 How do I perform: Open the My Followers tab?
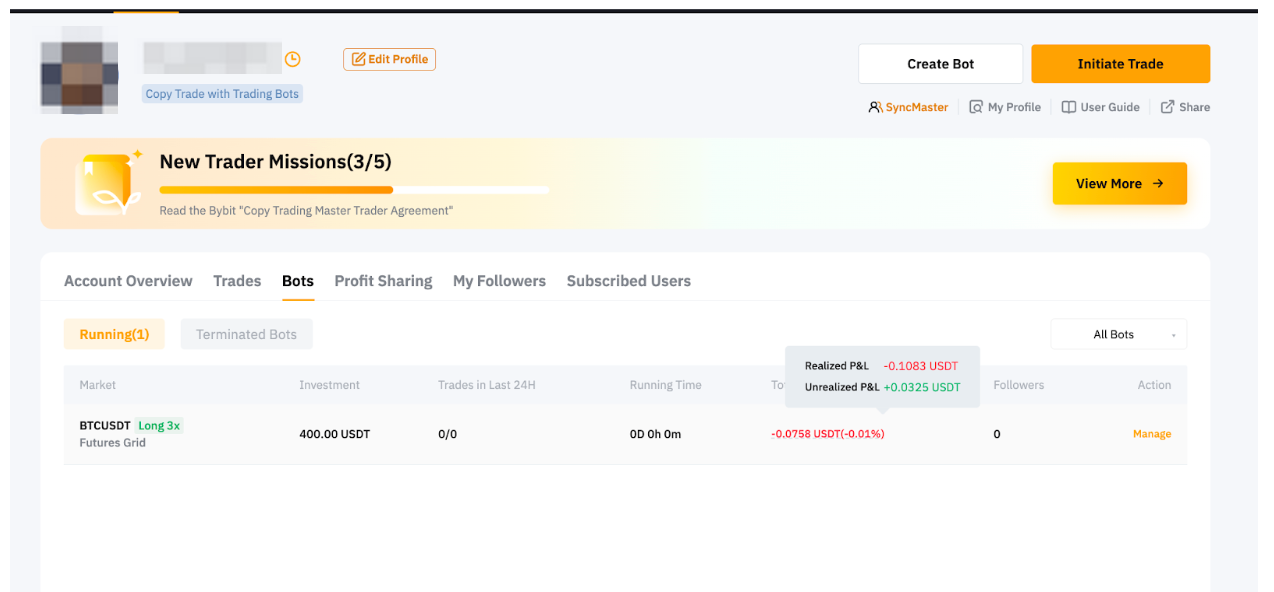point(499,281)
